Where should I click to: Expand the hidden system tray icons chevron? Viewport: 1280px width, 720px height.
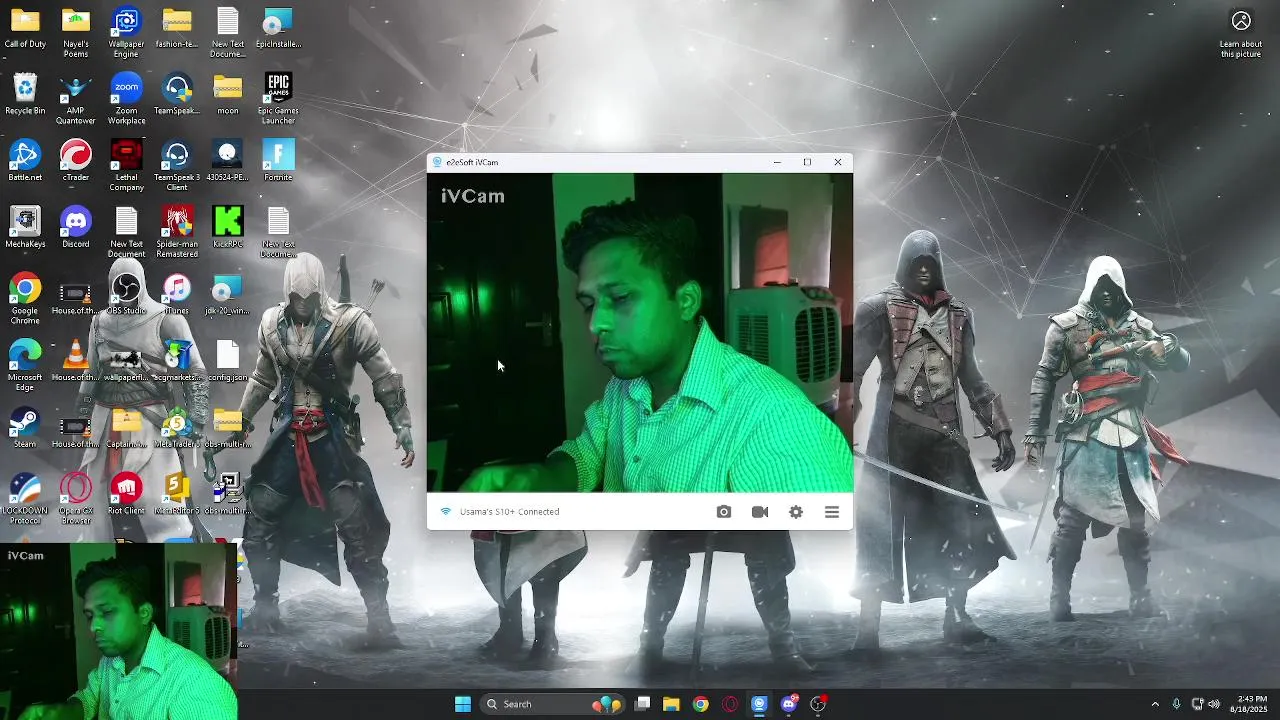pos(1155,704)
